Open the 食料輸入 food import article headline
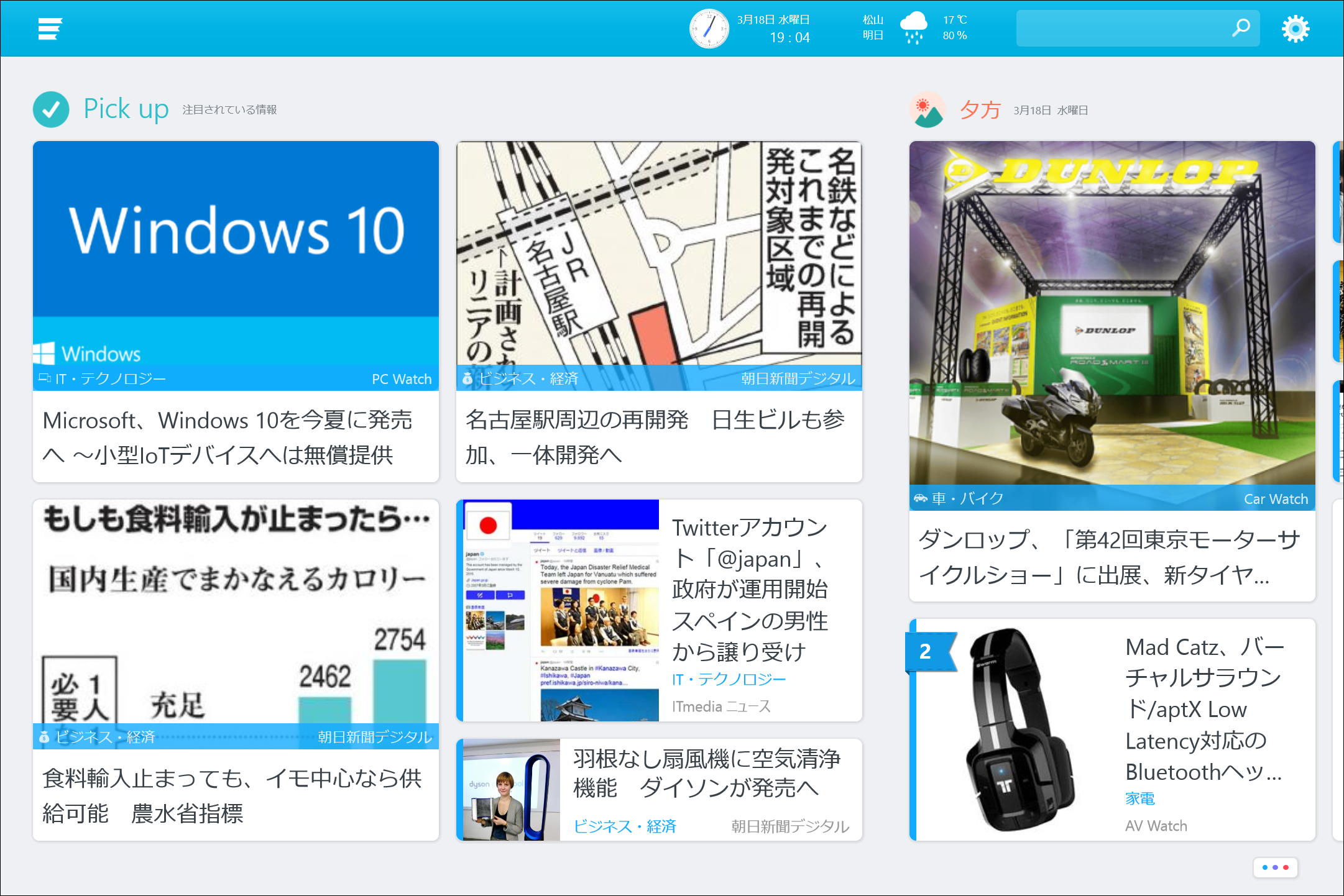1344x896 pixels. point(231,795)
